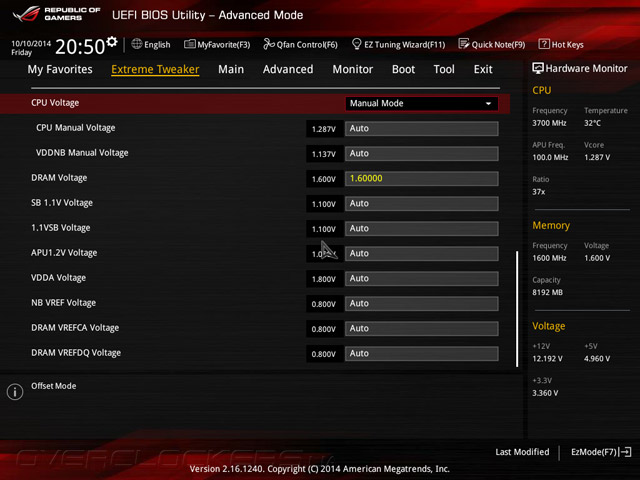
Task: Click the CPU Manual Voltage label
Action: tap(76, 128)
